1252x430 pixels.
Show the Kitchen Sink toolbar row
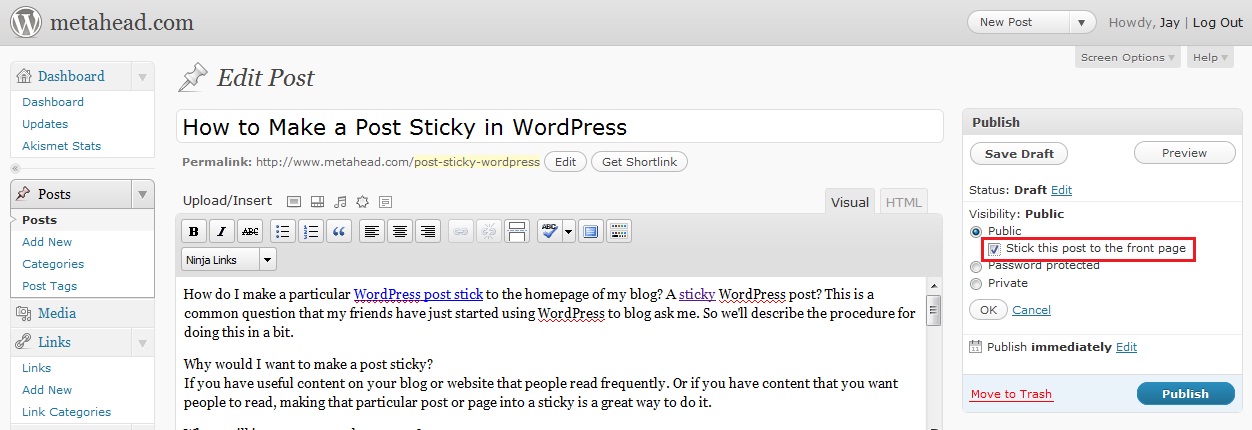pos(619,231)
